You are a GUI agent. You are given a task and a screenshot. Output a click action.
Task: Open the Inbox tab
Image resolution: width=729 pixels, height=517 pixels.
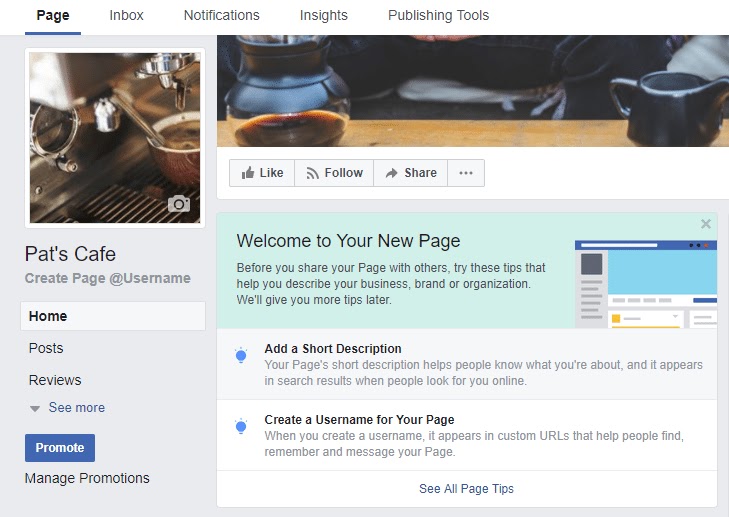click(126, 15)
